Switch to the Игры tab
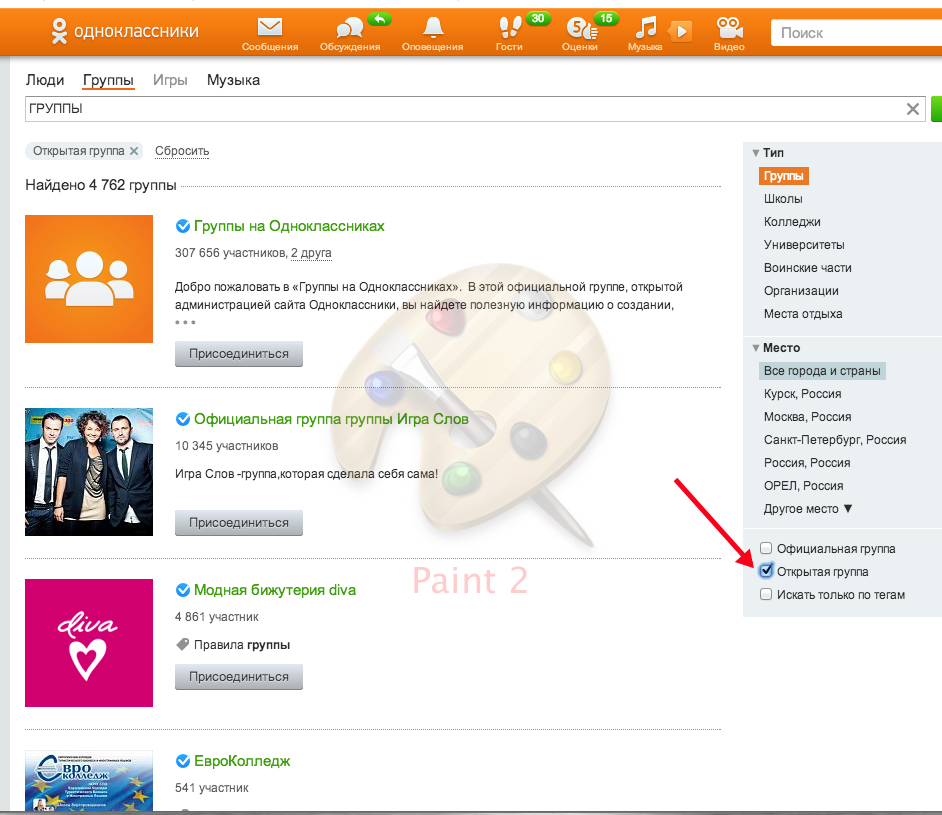 point(170,80)
